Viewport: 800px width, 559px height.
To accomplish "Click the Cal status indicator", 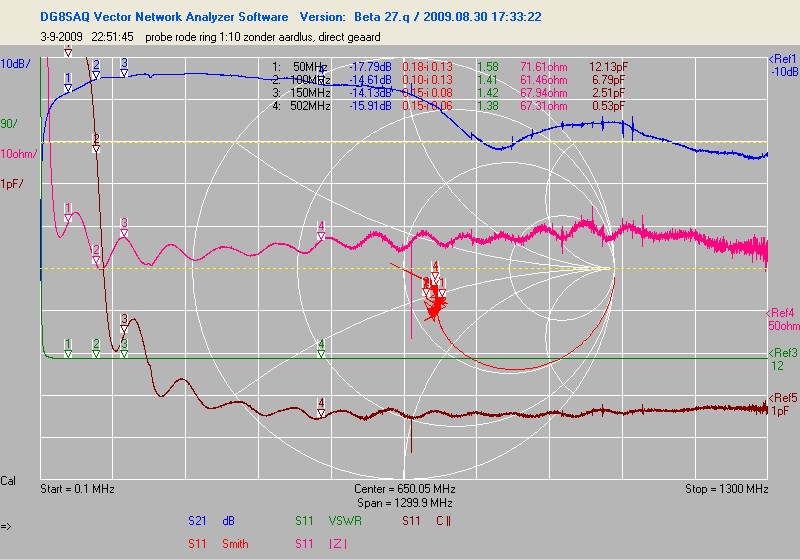I will 9,481.
